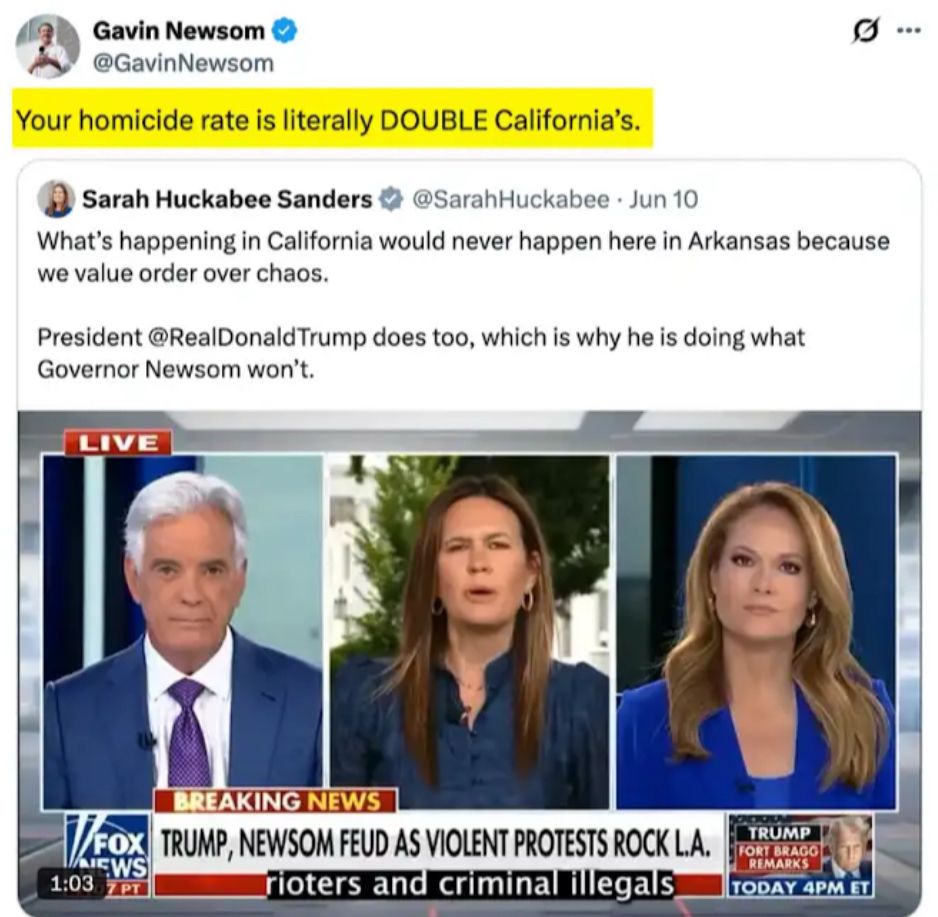Open the three-dot more options menu
Image resolution: width=938 pixels, height=917 pixels.
tap(909, 31)
